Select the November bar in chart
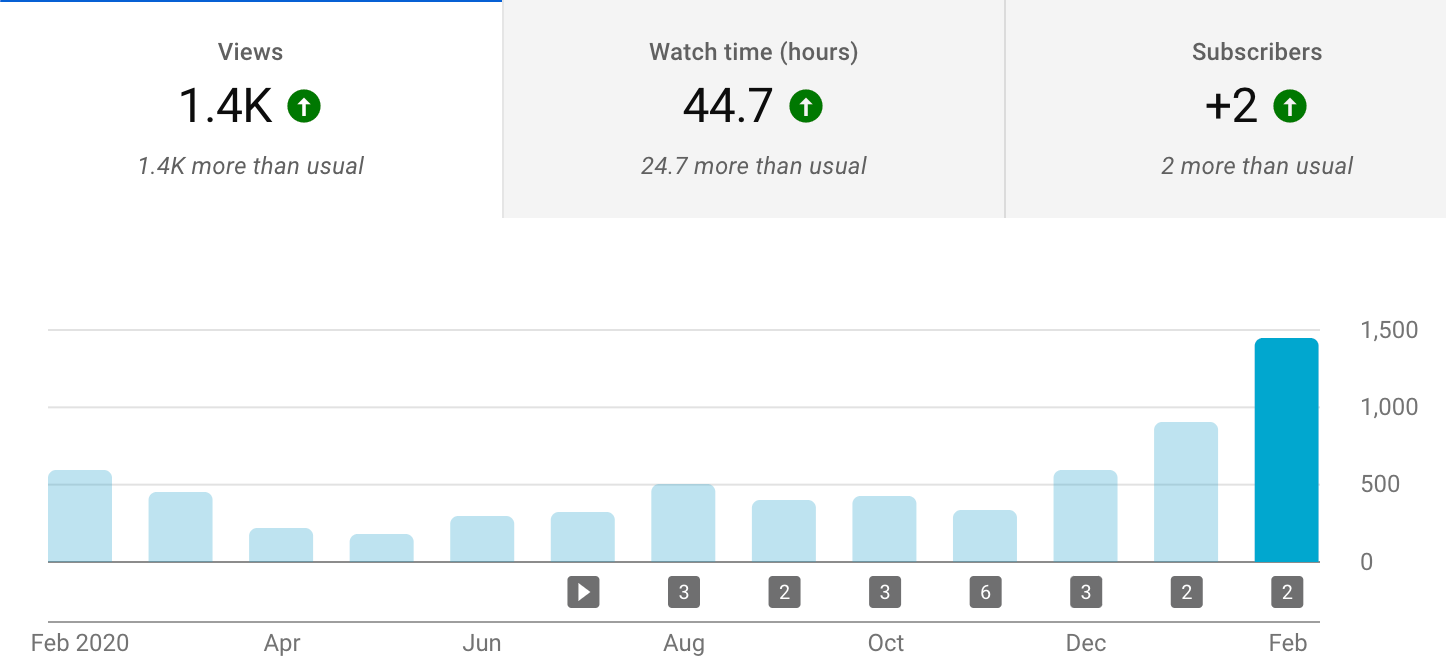This screenshot has height=660, width=1446. coord(985,536)
